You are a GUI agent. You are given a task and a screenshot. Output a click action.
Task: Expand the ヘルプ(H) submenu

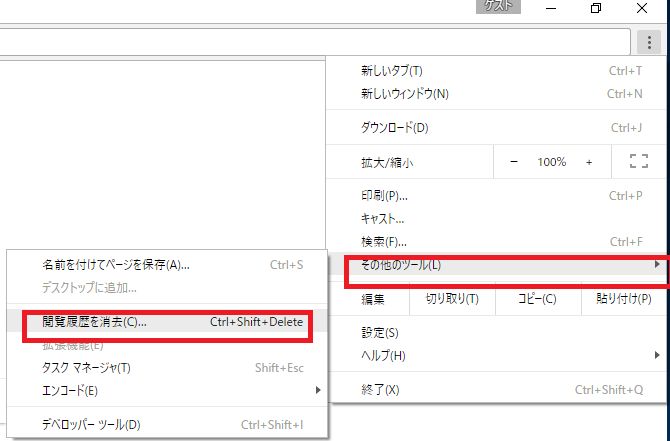point(383,355)
